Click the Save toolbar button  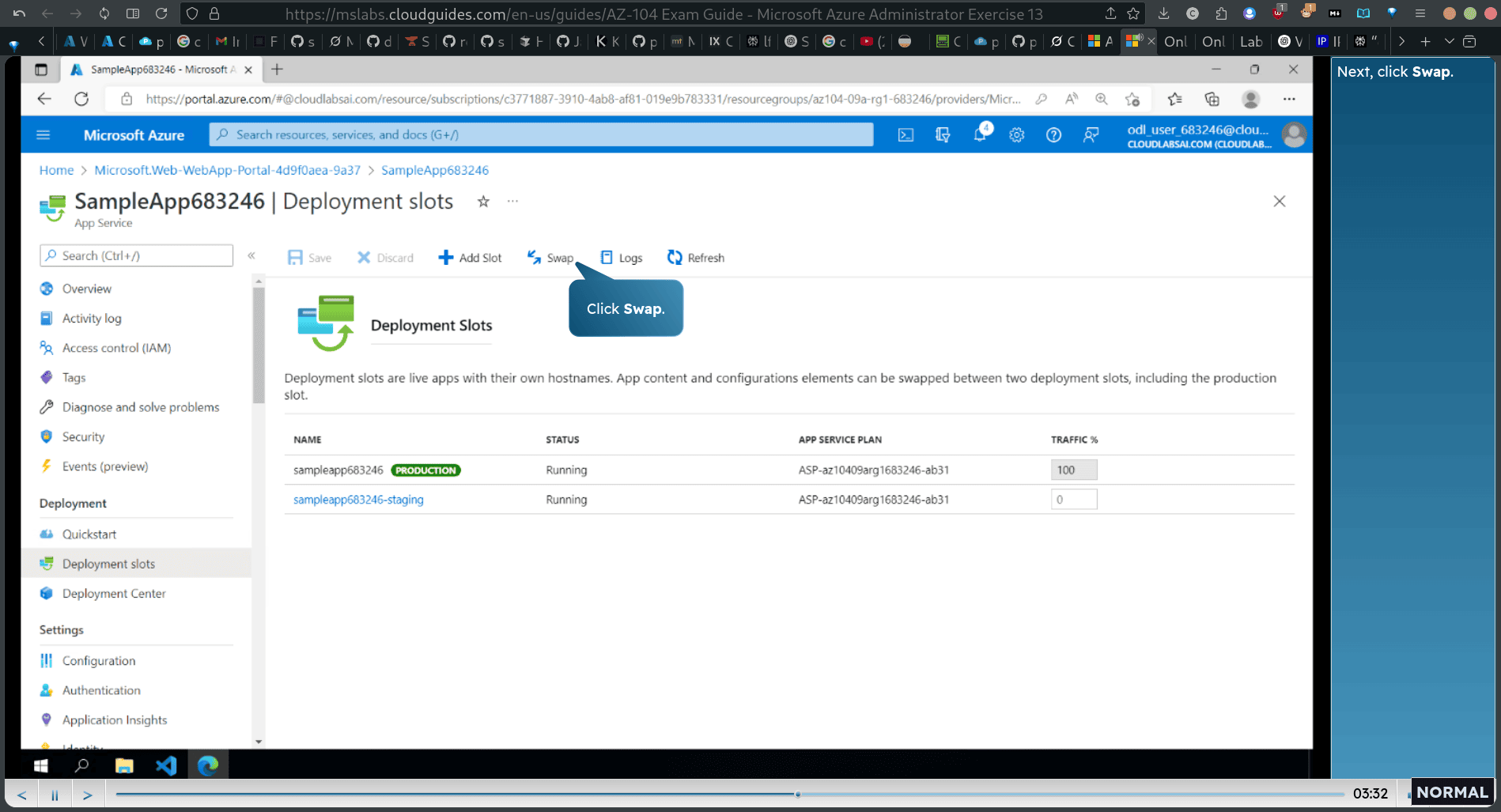point(310,258)
